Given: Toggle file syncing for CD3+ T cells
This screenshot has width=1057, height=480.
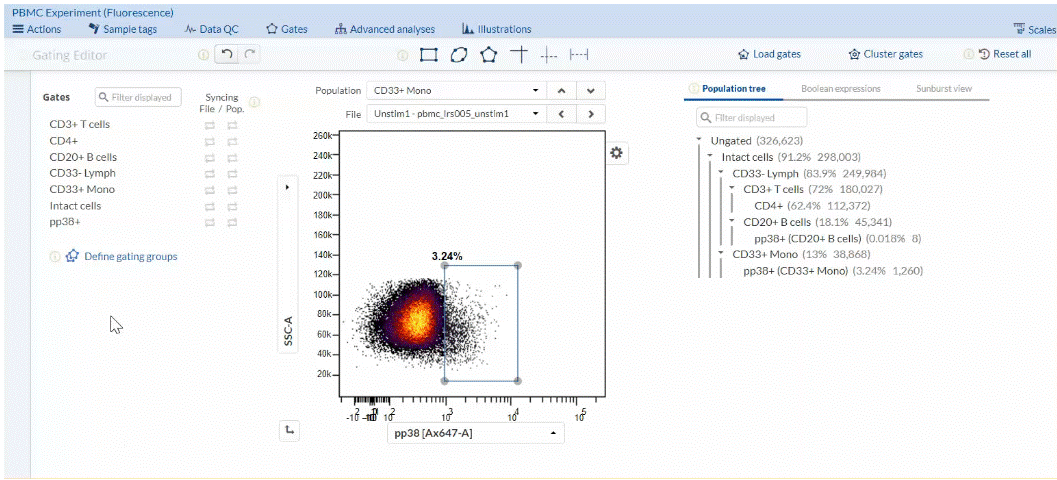Looking at the screenshot, I should (210, 125).
